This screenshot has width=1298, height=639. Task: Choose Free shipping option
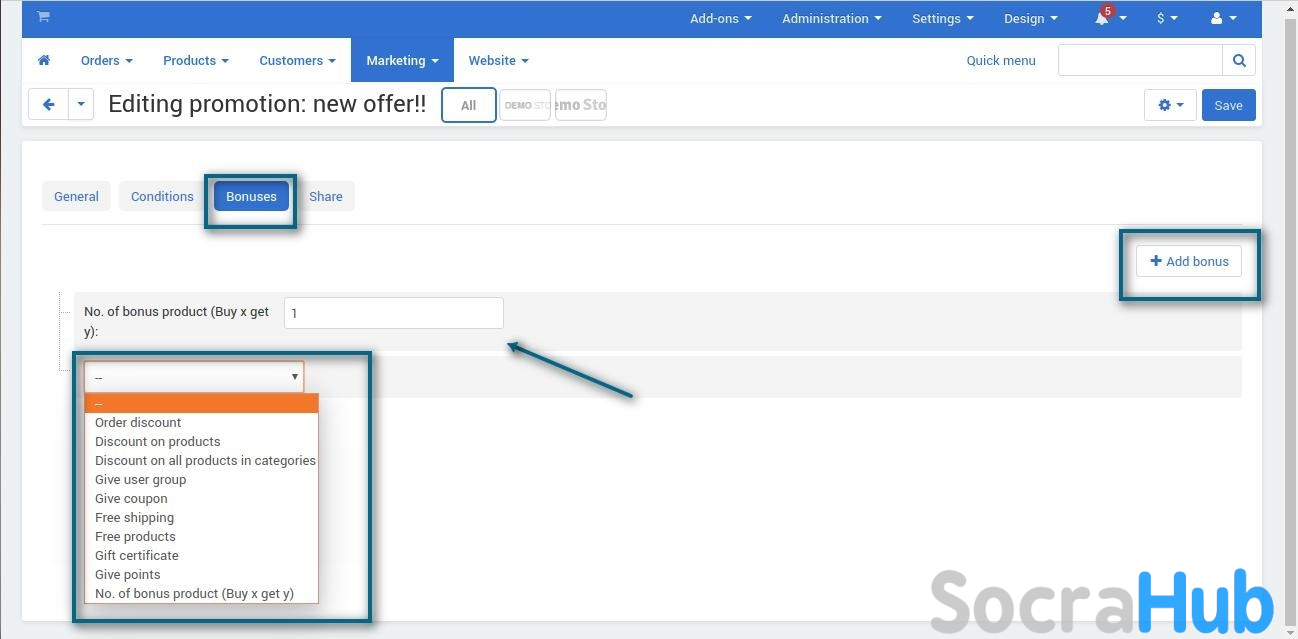click(201, 517)
